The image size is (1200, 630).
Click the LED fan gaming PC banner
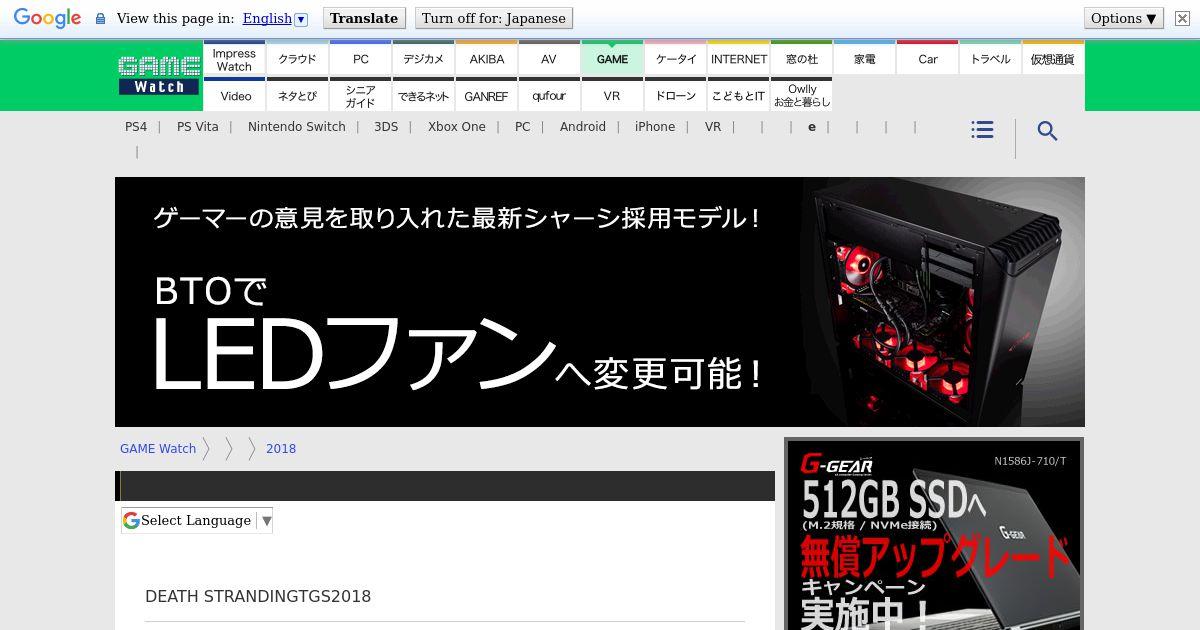coord(600,302)
